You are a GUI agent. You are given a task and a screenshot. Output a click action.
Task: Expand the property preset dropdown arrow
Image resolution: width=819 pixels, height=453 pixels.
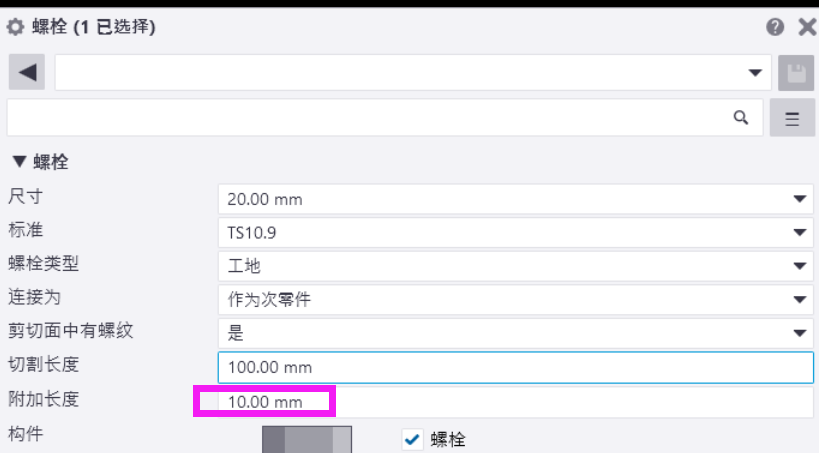tap(755, 73)
